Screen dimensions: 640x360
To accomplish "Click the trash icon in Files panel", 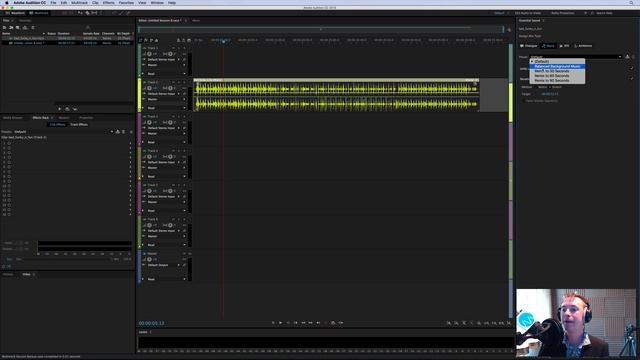I will 33,28.
